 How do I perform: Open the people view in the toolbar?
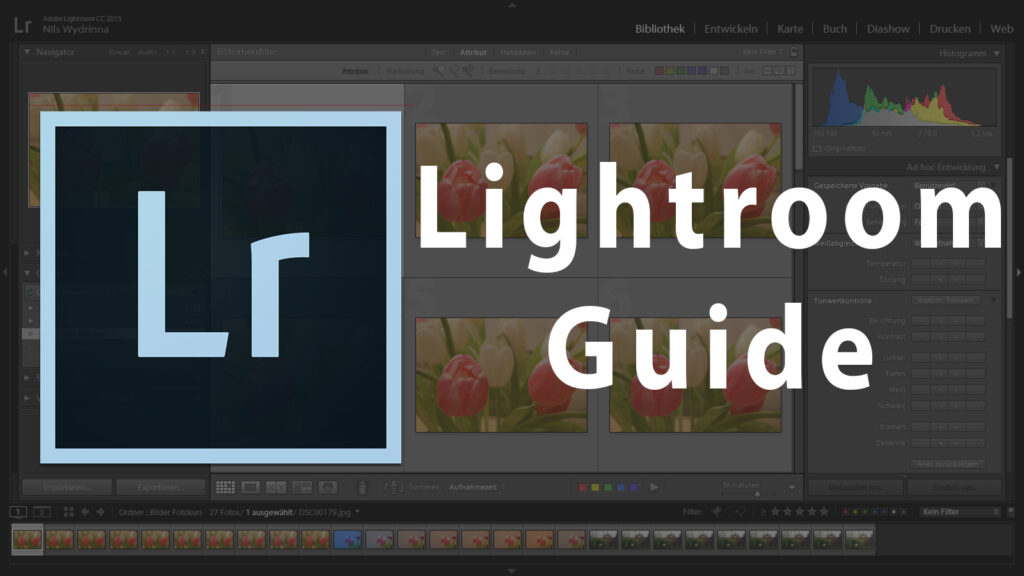coord(328,487)
